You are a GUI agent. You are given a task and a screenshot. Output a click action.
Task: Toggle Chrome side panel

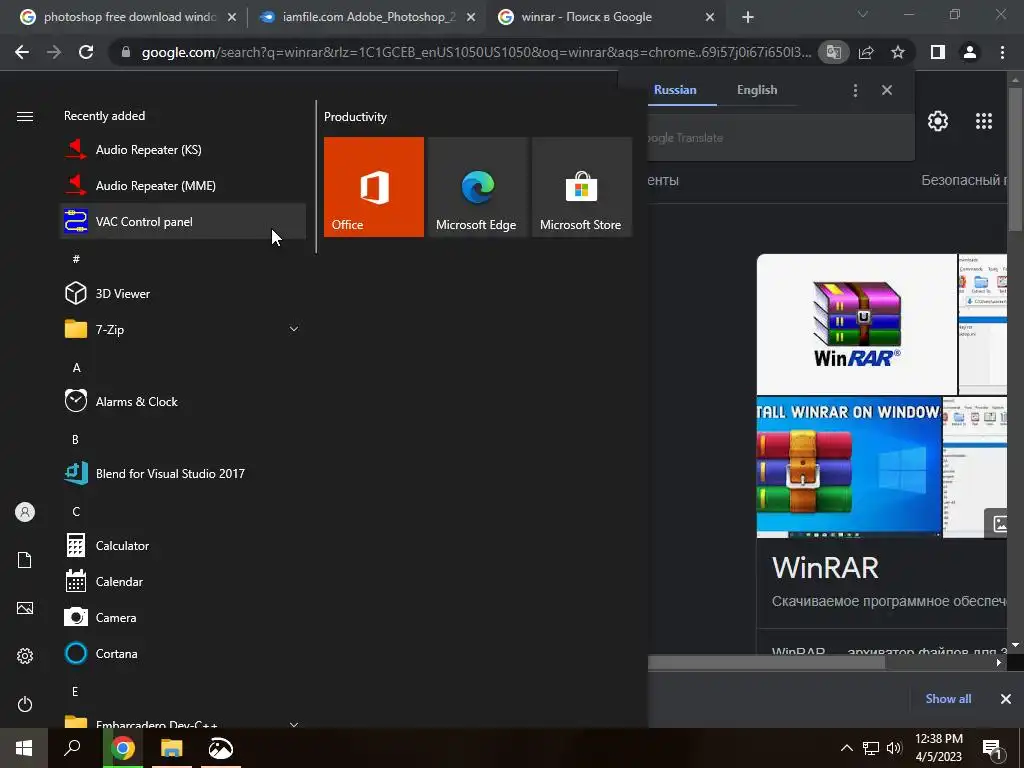coord(938,52)
